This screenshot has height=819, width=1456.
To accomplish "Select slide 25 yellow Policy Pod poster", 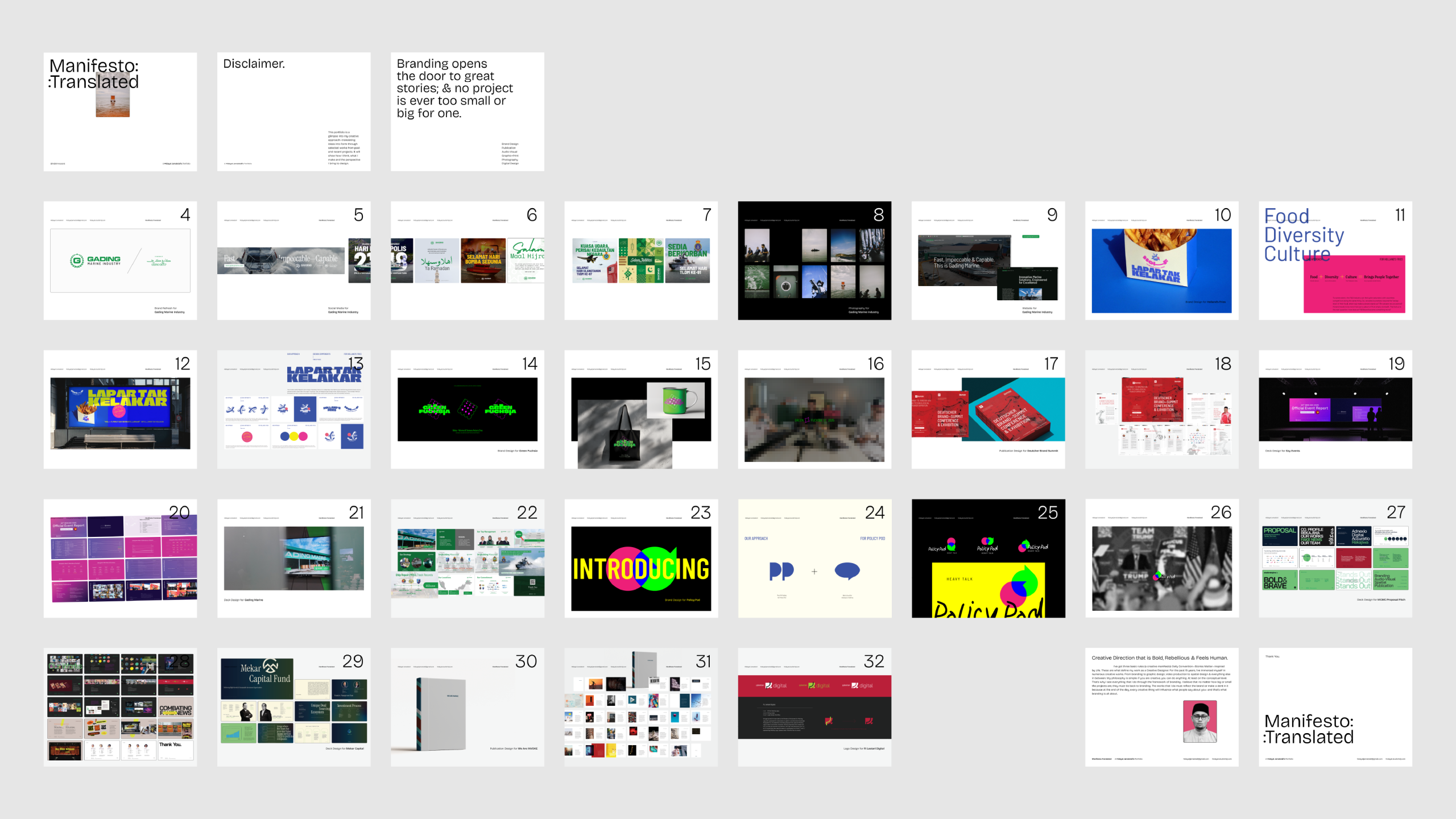I will (x=988, y=559).
